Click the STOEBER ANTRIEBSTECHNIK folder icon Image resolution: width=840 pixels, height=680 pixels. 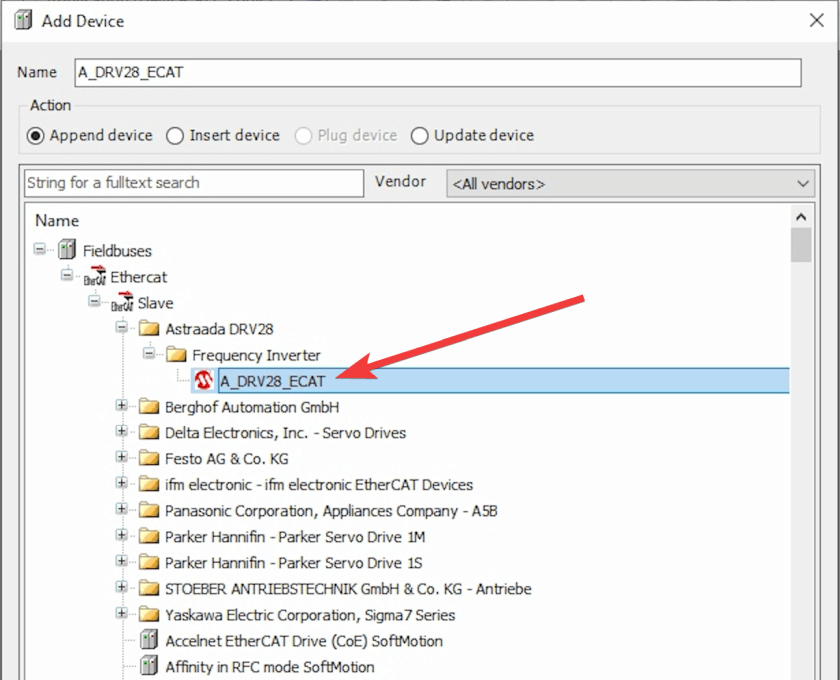pos(149,588)
